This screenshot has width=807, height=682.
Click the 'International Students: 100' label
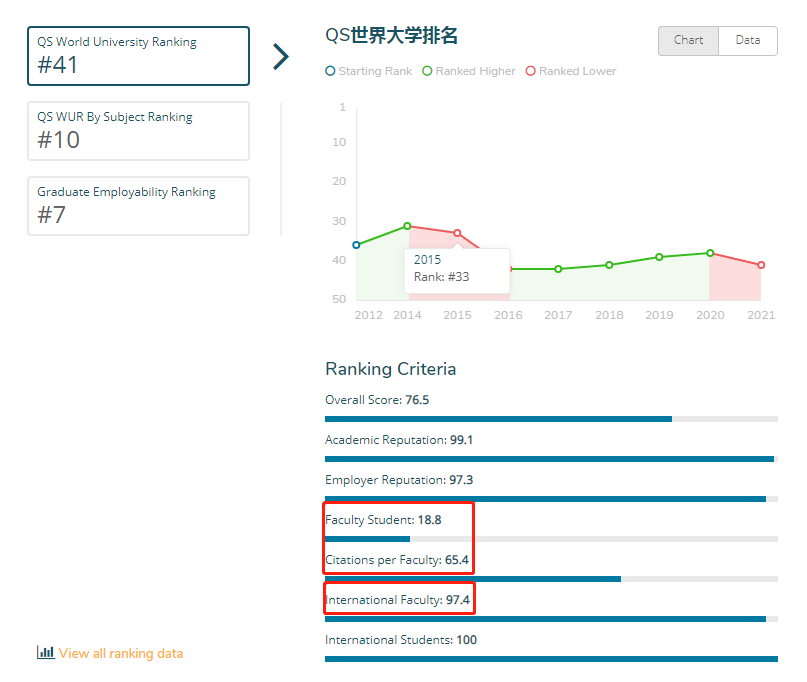pyautogui.click(x=401, y=640)
